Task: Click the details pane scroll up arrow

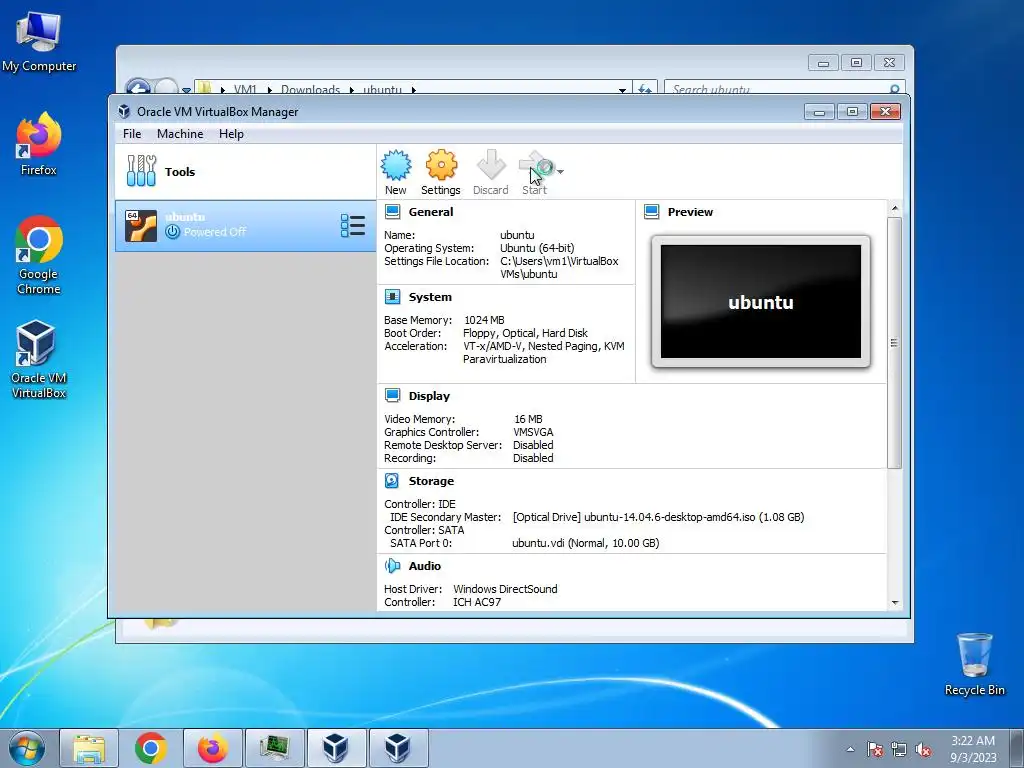Action: click(x=895, y=208)
